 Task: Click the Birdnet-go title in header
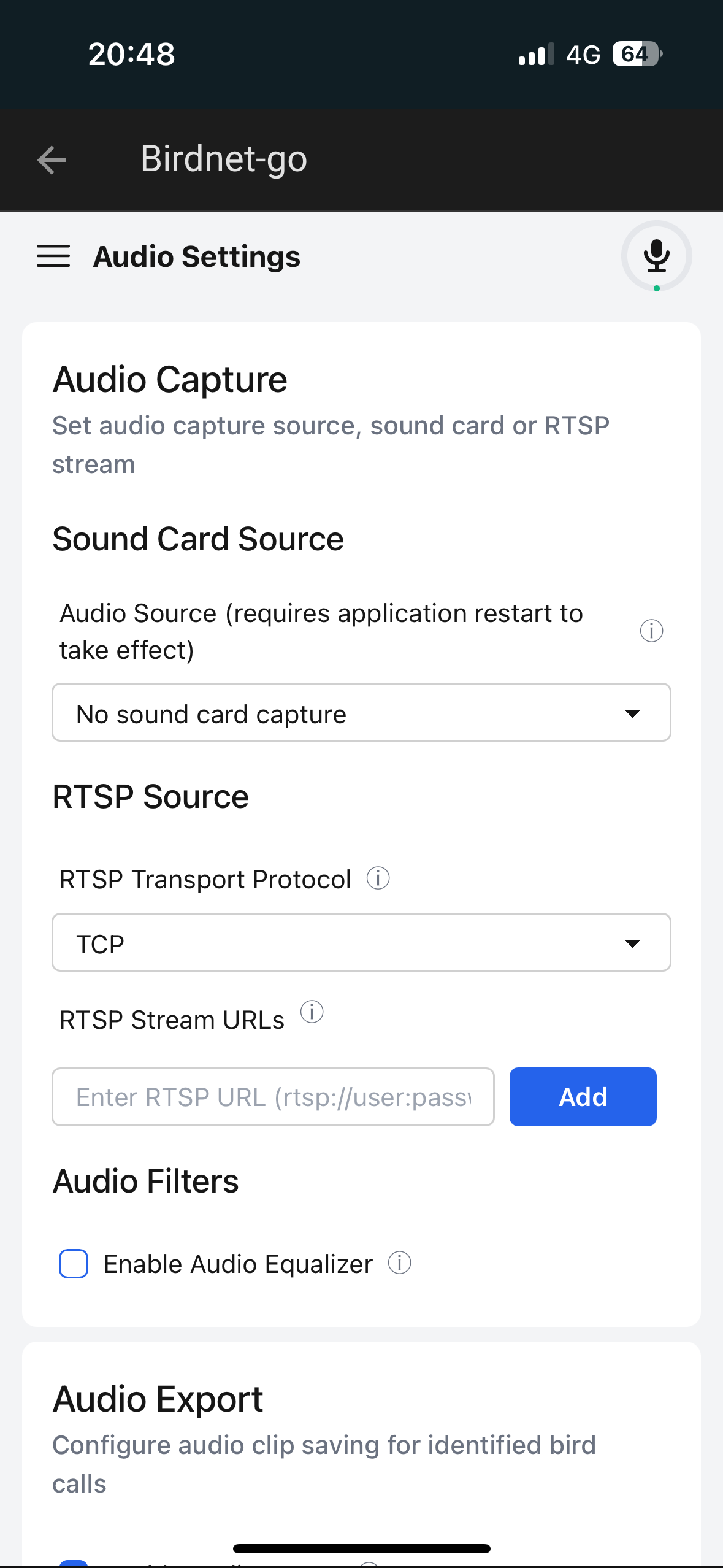coord(224,159)
